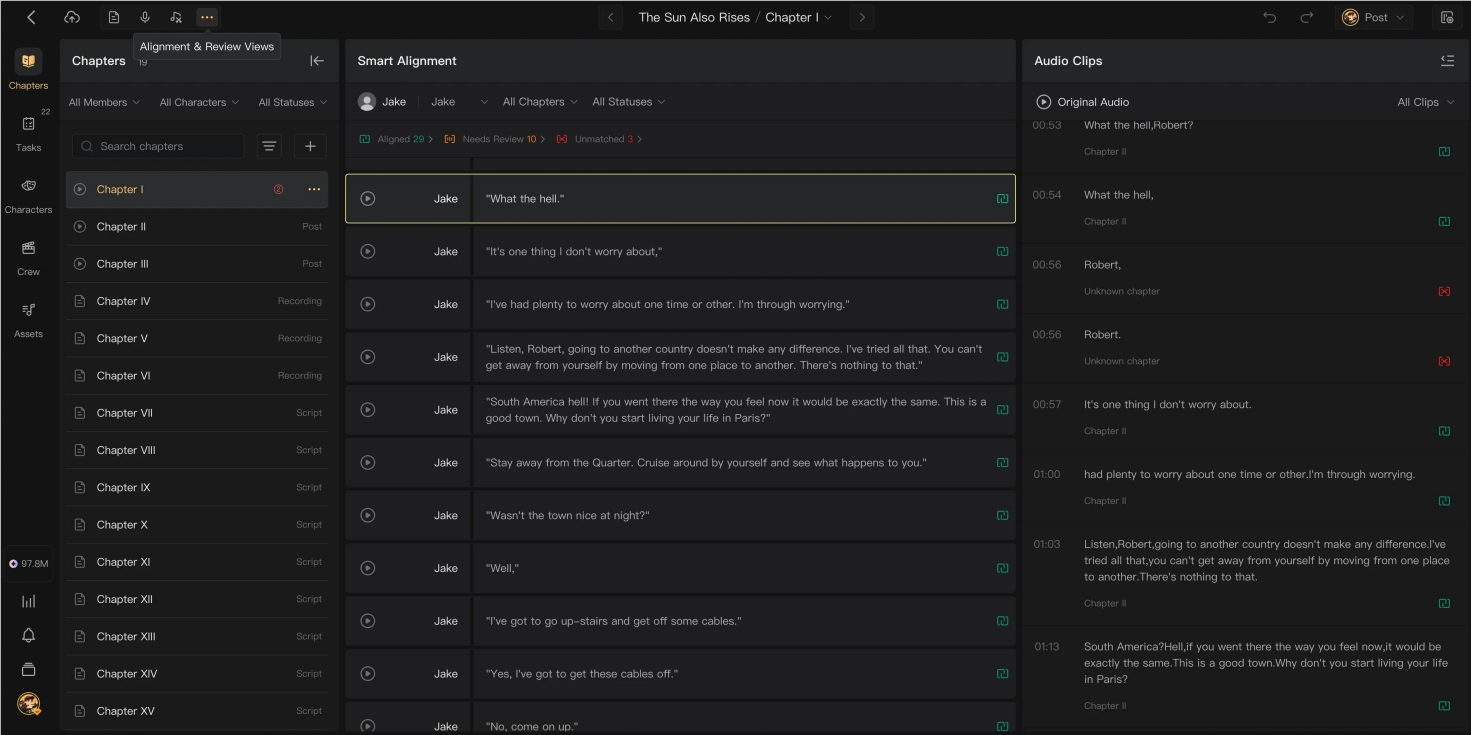This screenshot has height=735, width=1471.
Task: Open the Assets sidebar section
Action: pos(28,319)
